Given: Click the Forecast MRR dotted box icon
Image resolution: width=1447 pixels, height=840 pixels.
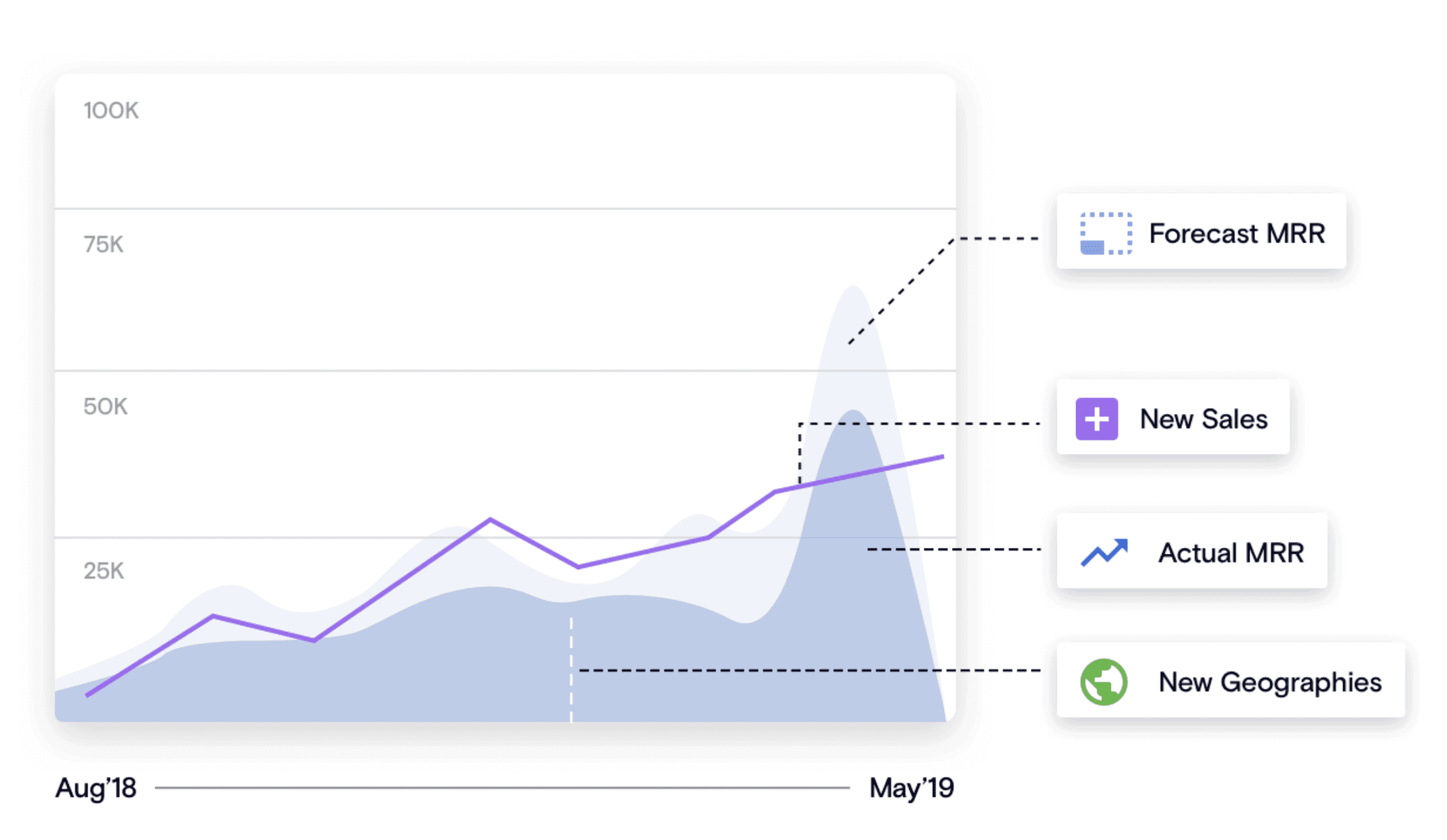Looking at the screenshot, I should pyautogui.click(x=1106, y=233).
